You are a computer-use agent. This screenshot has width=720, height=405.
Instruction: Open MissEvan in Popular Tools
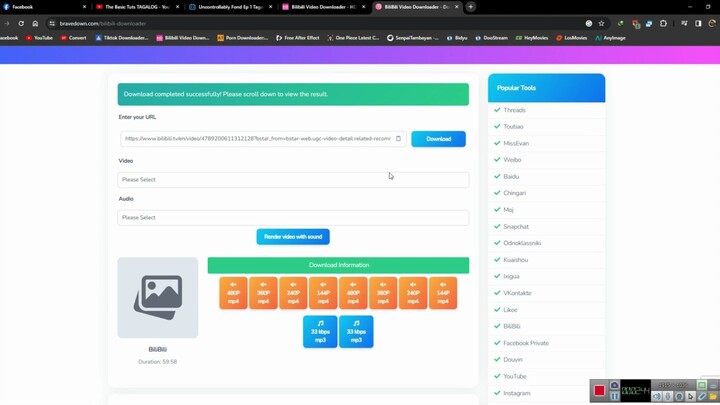pyautogui.click(x=516, y=143)
